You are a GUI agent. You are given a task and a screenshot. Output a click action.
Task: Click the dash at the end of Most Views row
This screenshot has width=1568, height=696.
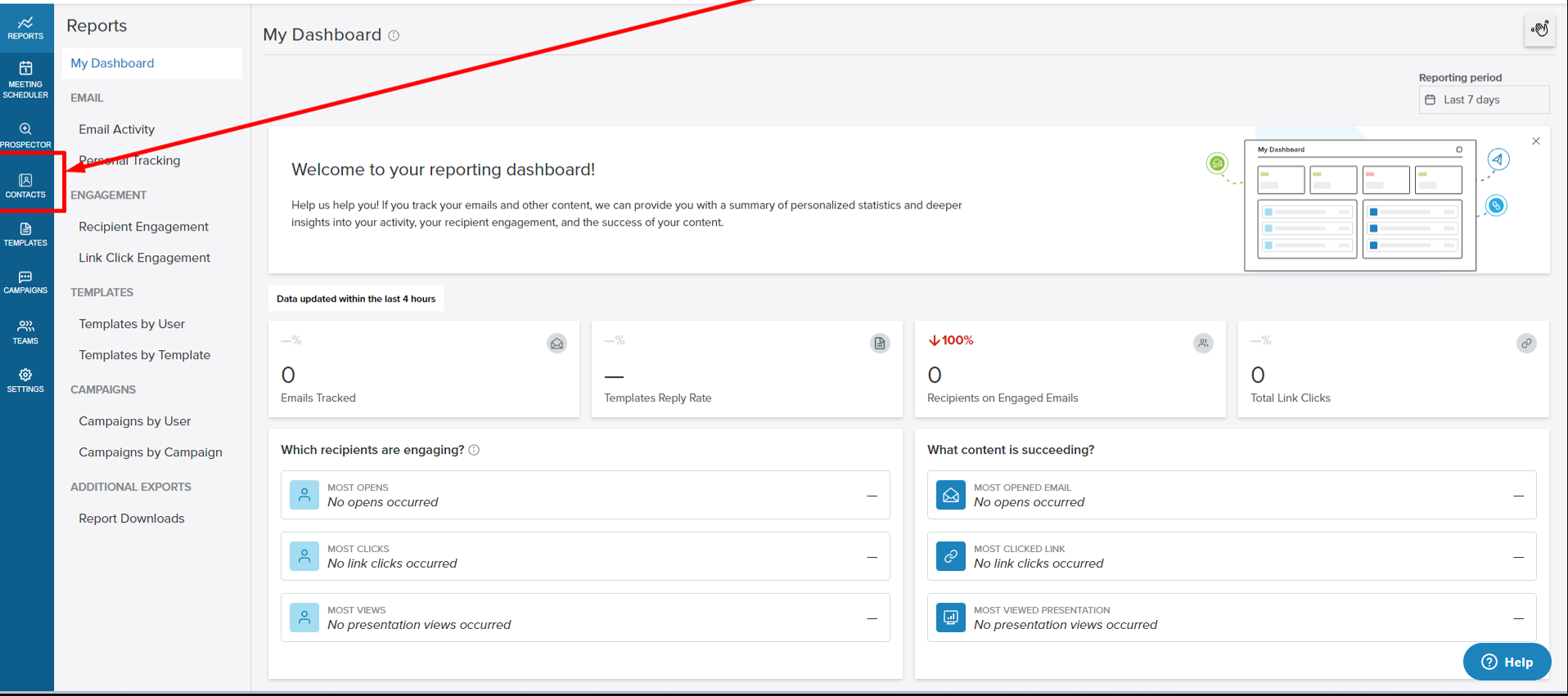coord(872,618)
